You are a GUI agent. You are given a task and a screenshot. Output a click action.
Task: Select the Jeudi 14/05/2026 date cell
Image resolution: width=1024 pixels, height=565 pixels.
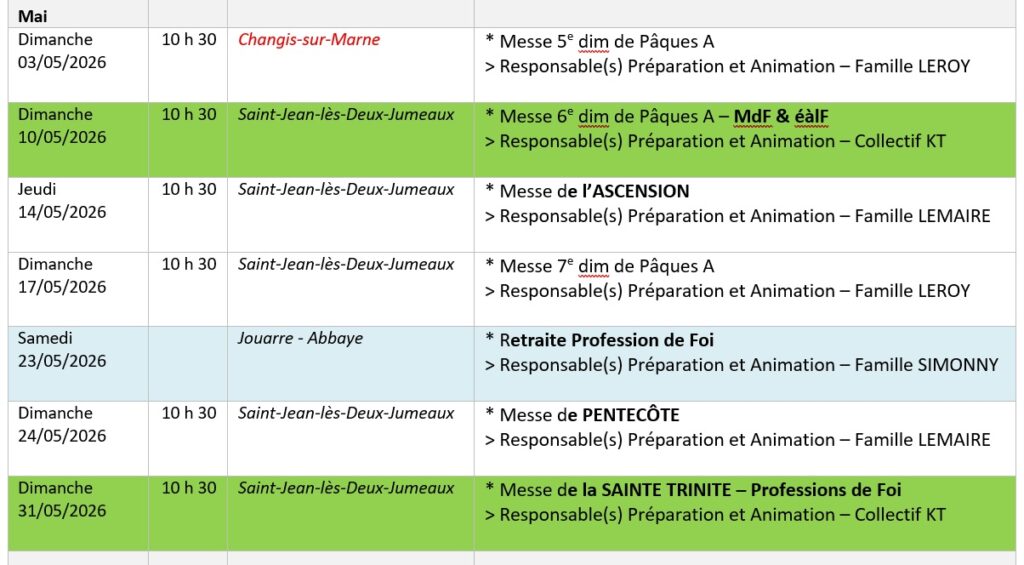click(x=62, y=201)
